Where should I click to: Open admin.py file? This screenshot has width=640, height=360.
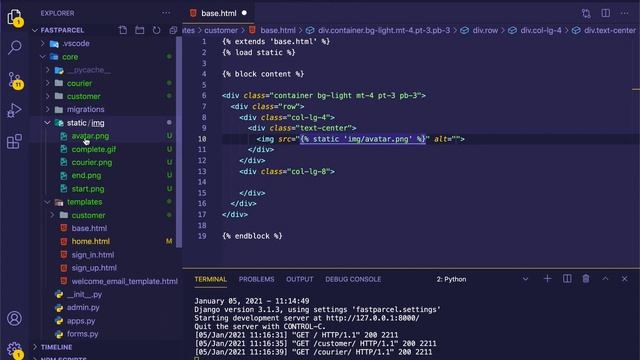[83, 307]
